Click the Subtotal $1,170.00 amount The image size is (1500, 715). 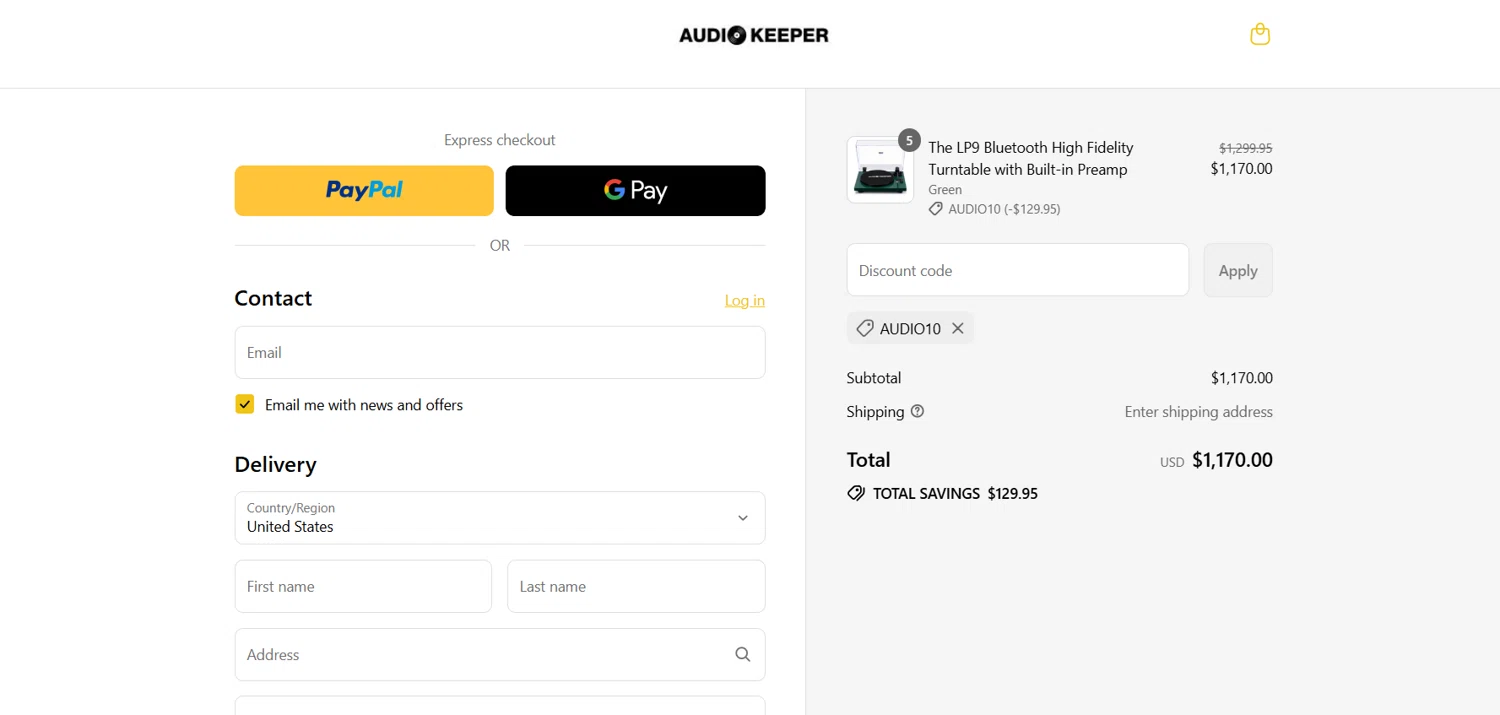1242,378
